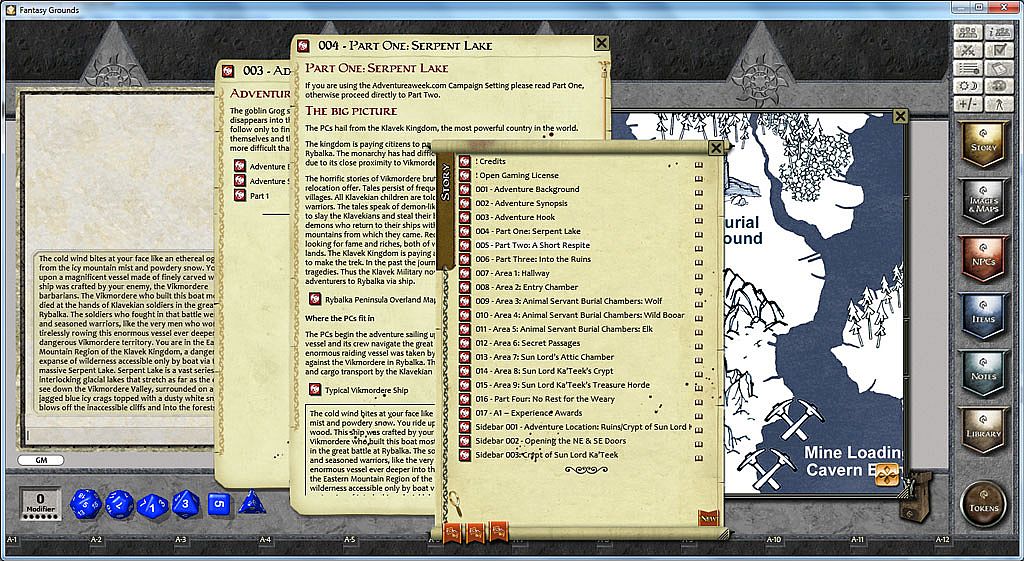Select 006 - Part Three: Into the Ruins
The image size is (1024, 561).
pos(533,259)
